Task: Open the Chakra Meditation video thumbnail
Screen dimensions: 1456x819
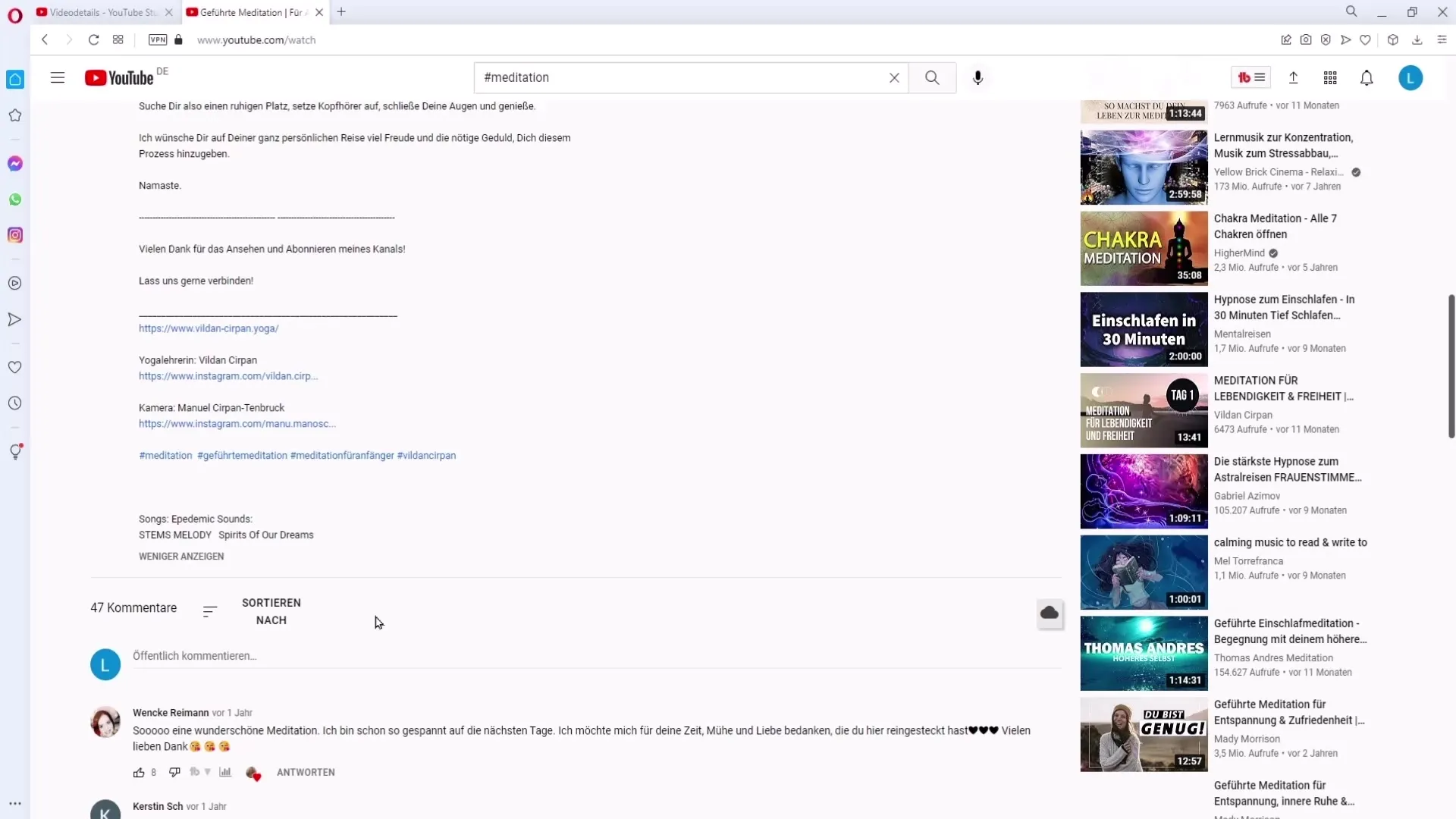Action: click(1144, 248)
